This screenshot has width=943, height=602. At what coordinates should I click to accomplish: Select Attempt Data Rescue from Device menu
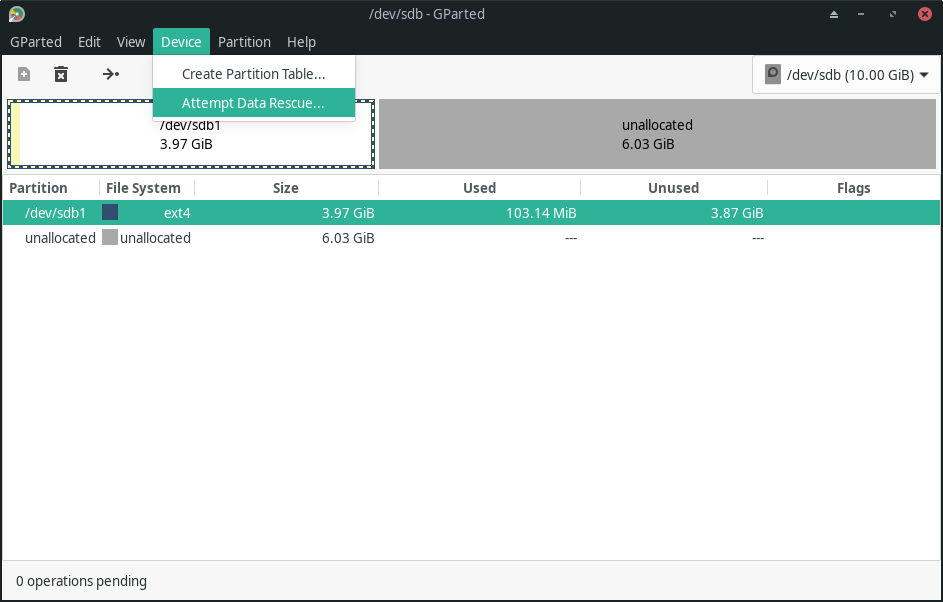pyautogui.click(x=254, y=103)
